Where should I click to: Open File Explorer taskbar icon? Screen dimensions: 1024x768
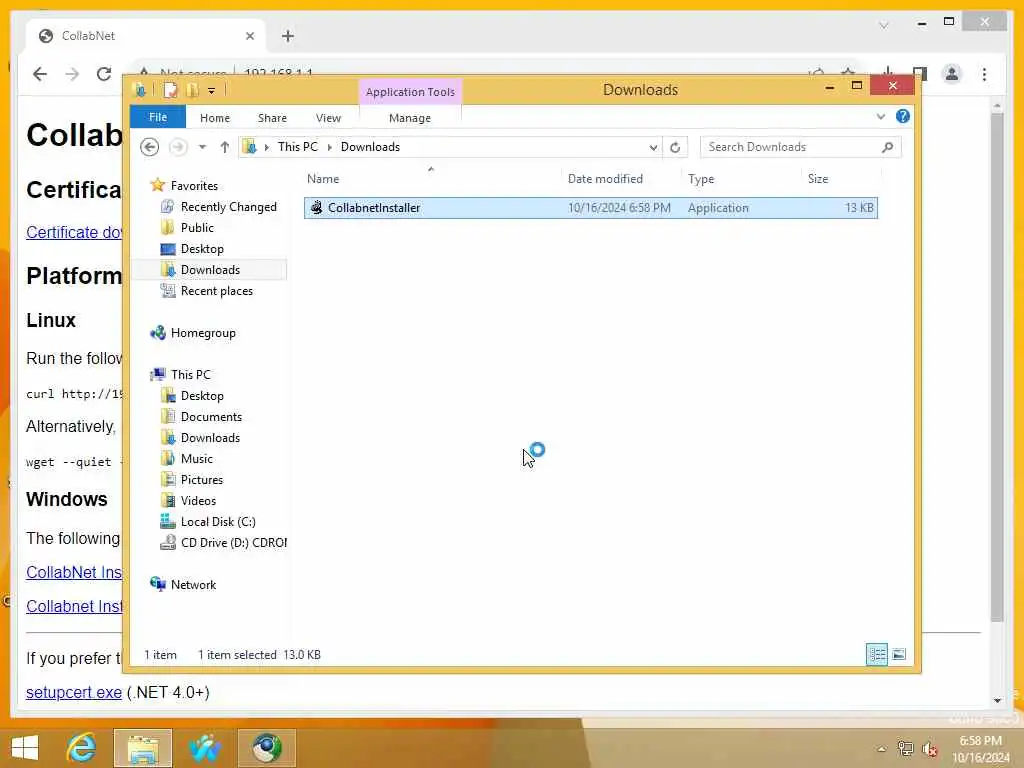pyautogui.click(x=143, y=748)
